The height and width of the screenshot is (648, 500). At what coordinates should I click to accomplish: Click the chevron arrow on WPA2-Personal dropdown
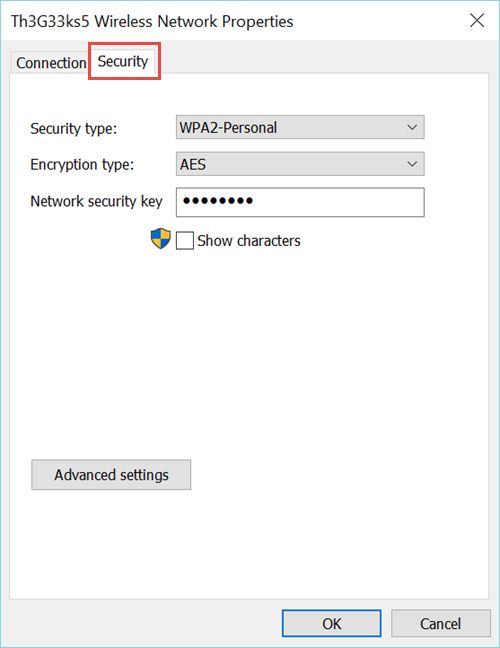(x=412, y=127)
